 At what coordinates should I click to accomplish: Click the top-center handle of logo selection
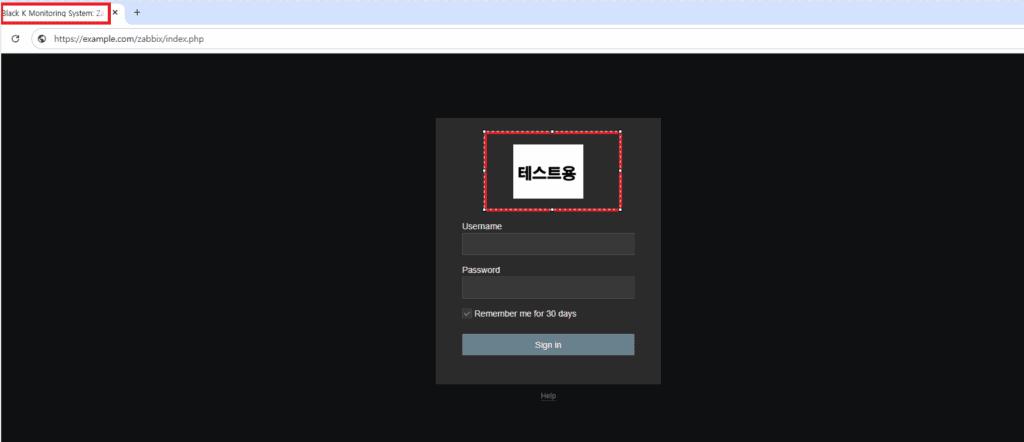click(x=552, y=131)
